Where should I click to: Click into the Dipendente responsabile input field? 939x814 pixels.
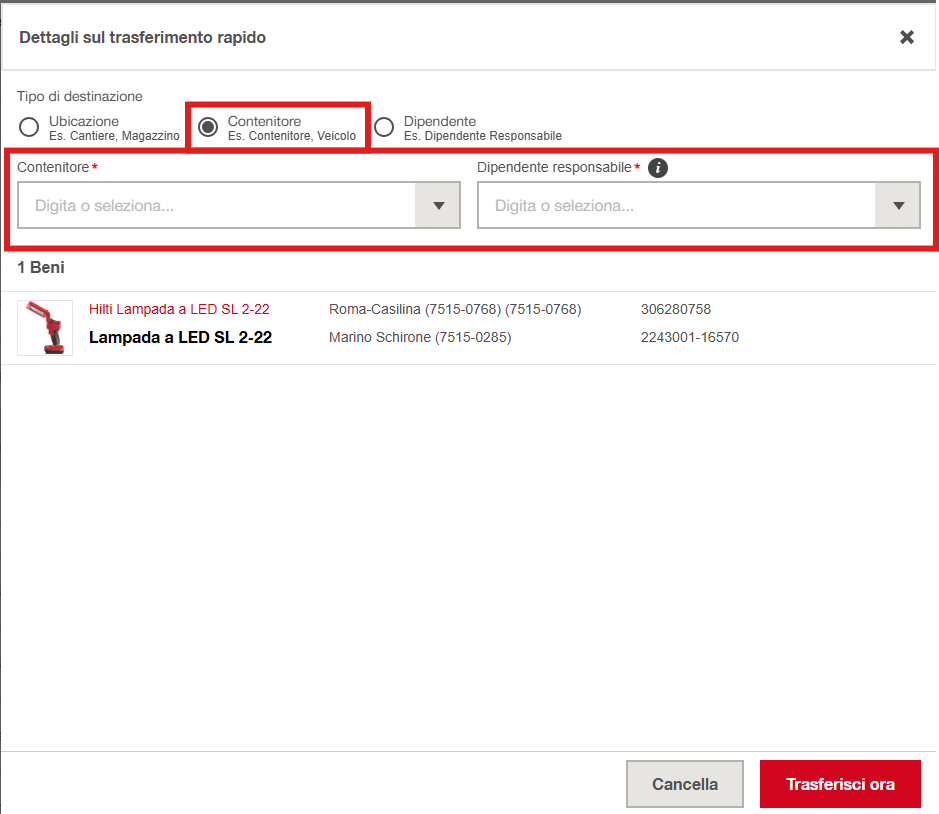pos(676,206)
